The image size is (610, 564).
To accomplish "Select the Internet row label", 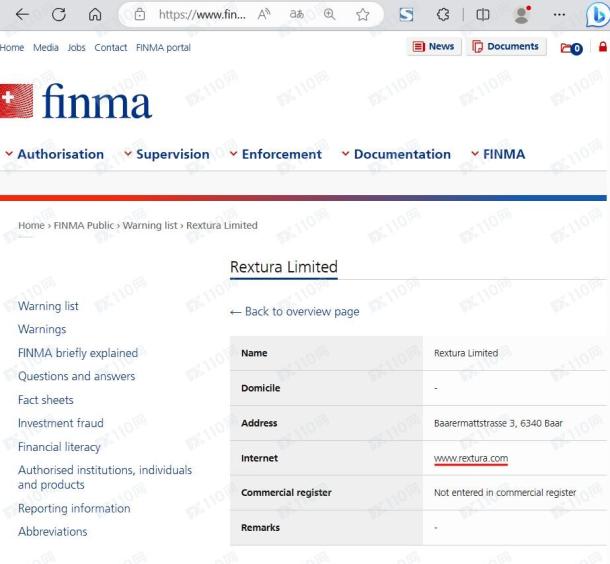I will click(x=259, y=458).
